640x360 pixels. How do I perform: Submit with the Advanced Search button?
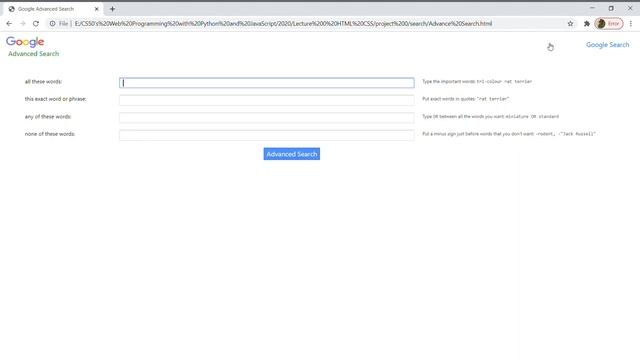coord(291,154)
